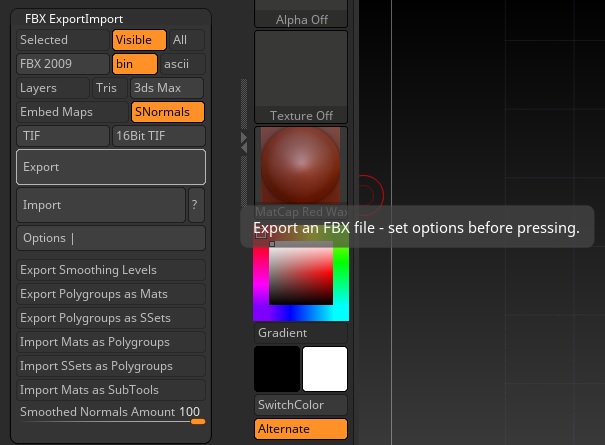Click the Import button
This screenshot has width=605, height=445.
101,205
